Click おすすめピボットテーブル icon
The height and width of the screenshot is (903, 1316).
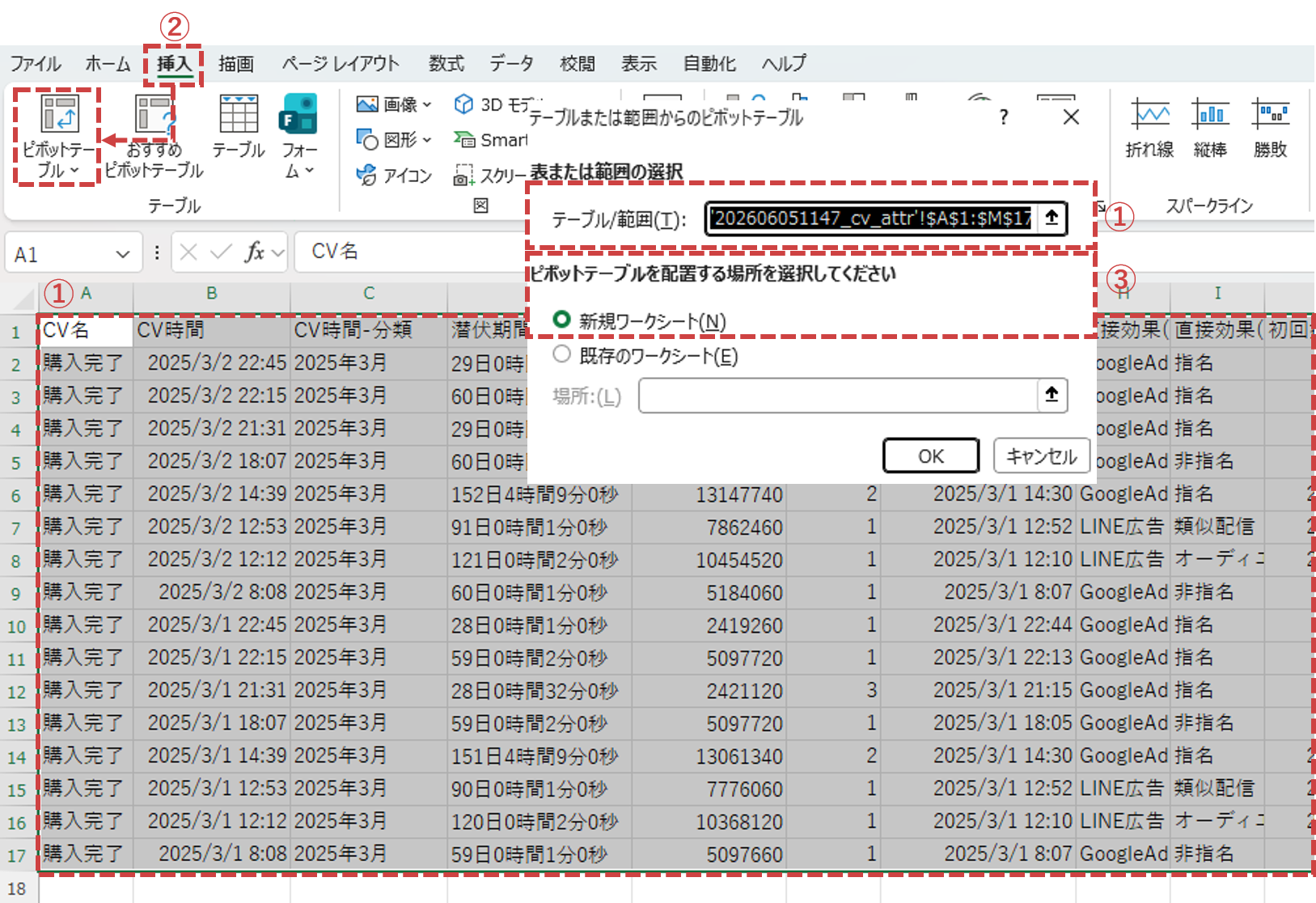(x=154, y=136)
